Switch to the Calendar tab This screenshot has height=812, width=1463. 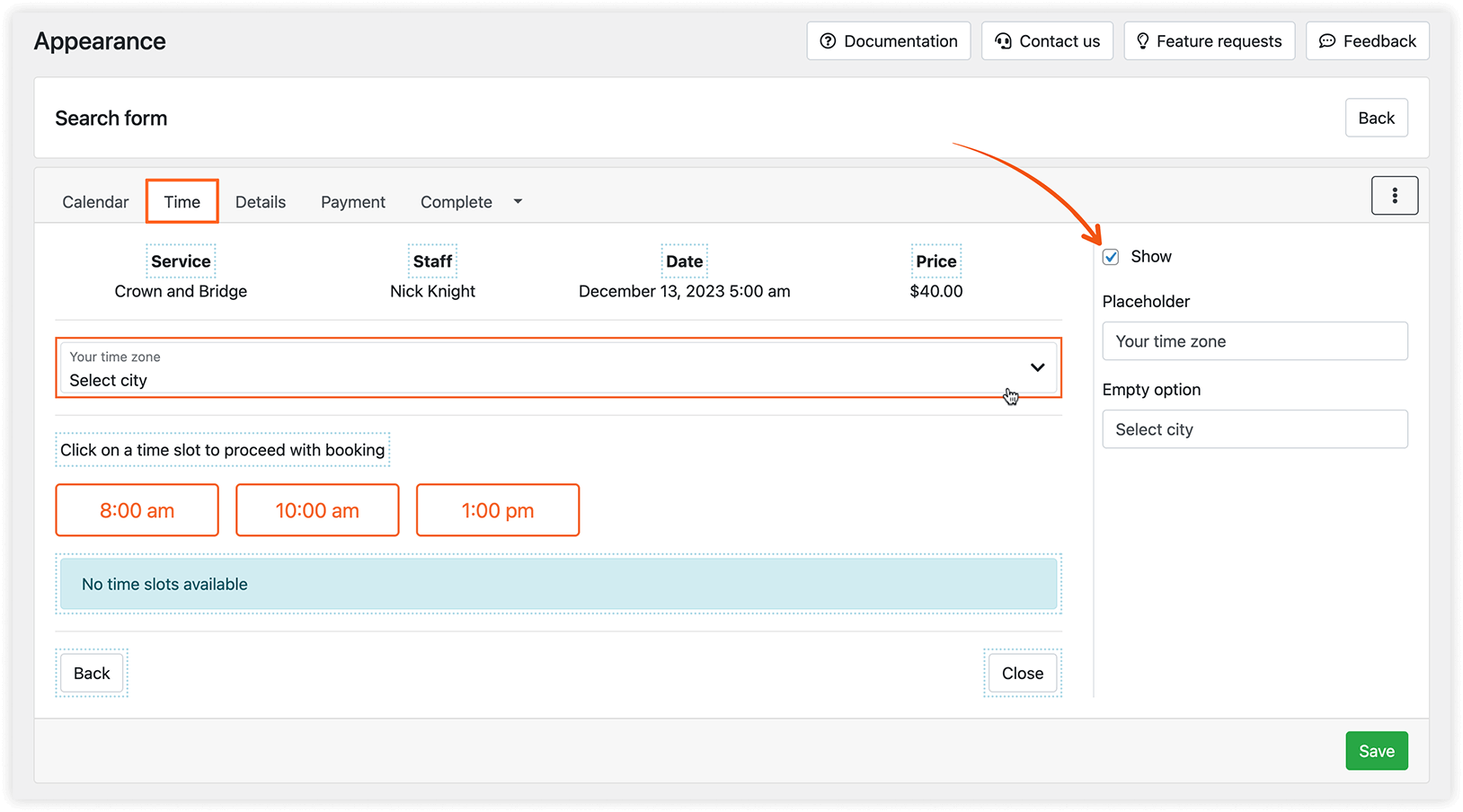(95, 202)
